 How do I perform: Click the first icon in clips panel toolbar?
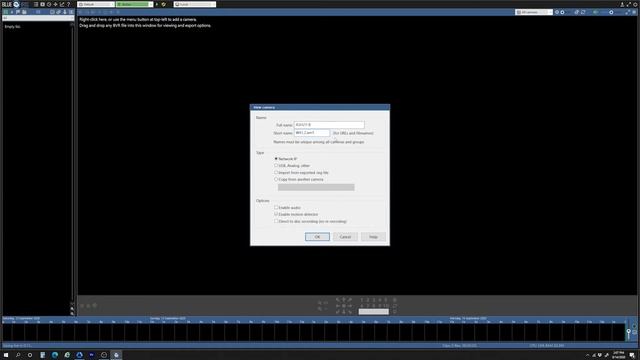click(5, 12)
